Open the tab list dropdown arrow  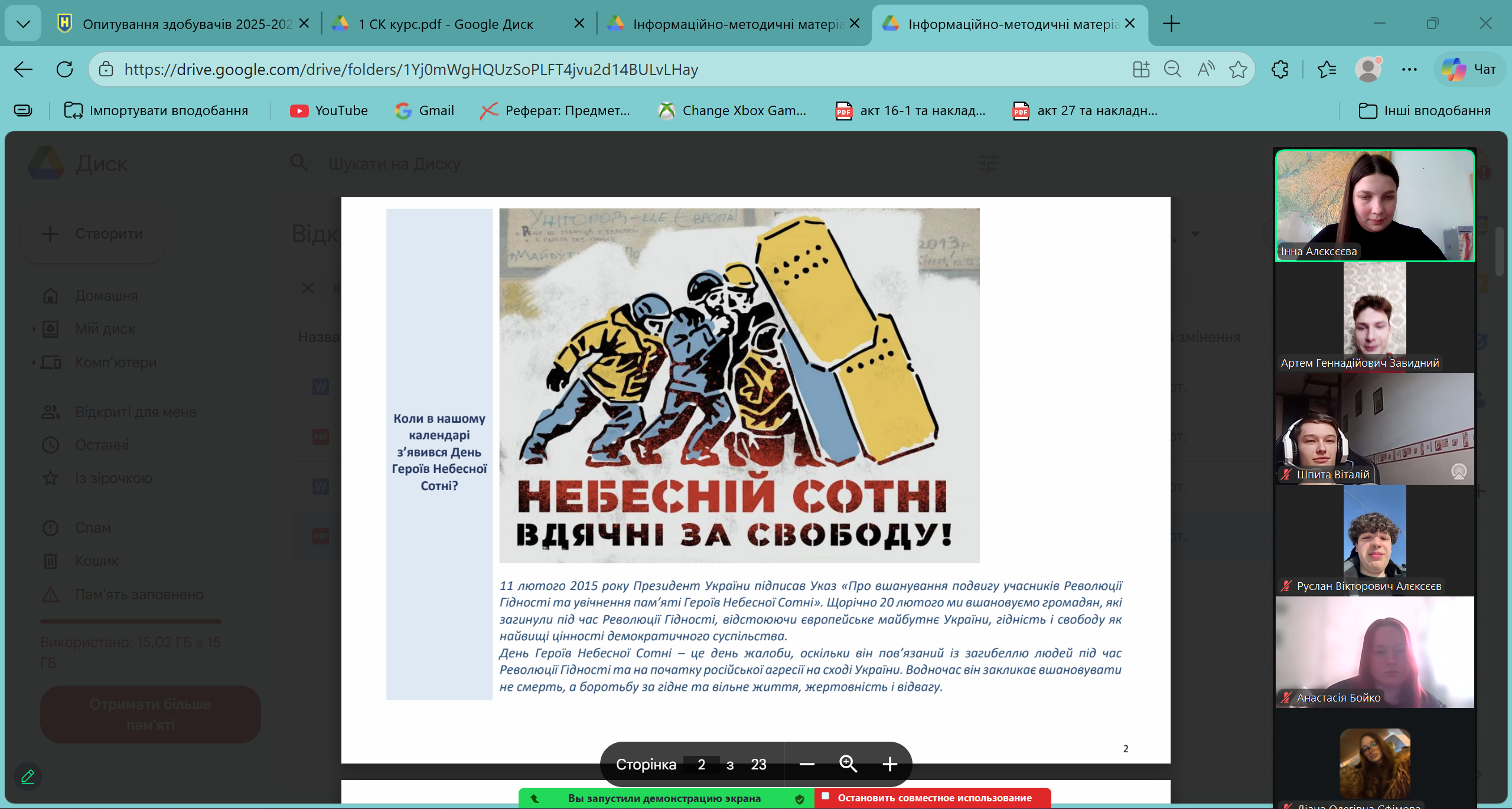(x=23, y=24)
